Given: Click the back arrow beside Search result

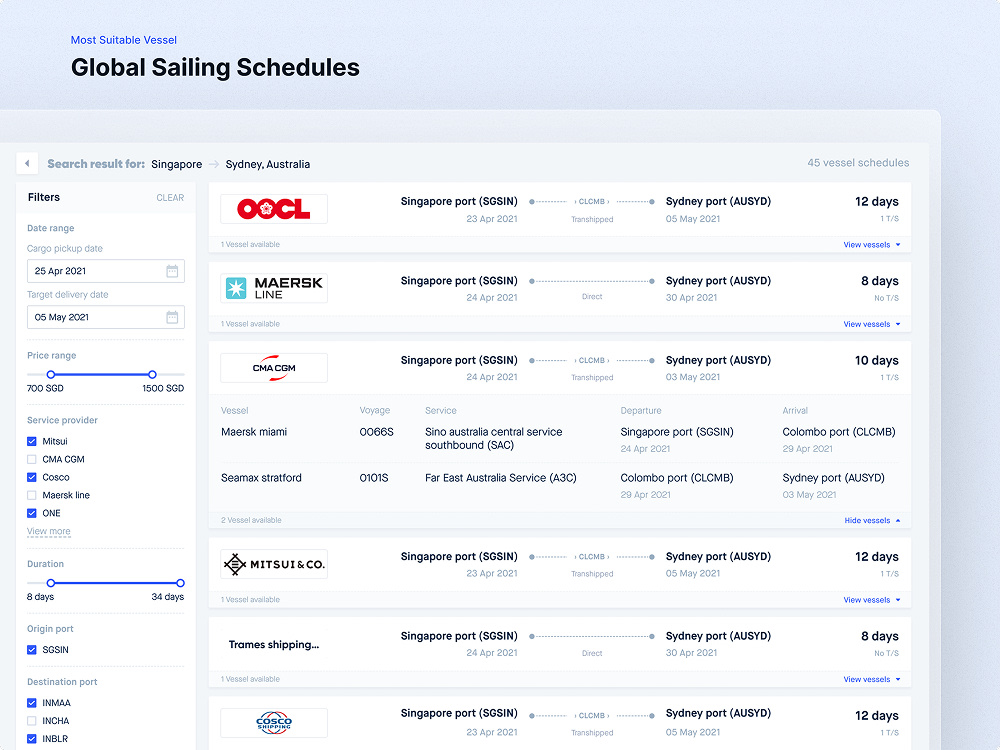Looking at the screenshot, I should pyautogui.click(x=27, y=164).
